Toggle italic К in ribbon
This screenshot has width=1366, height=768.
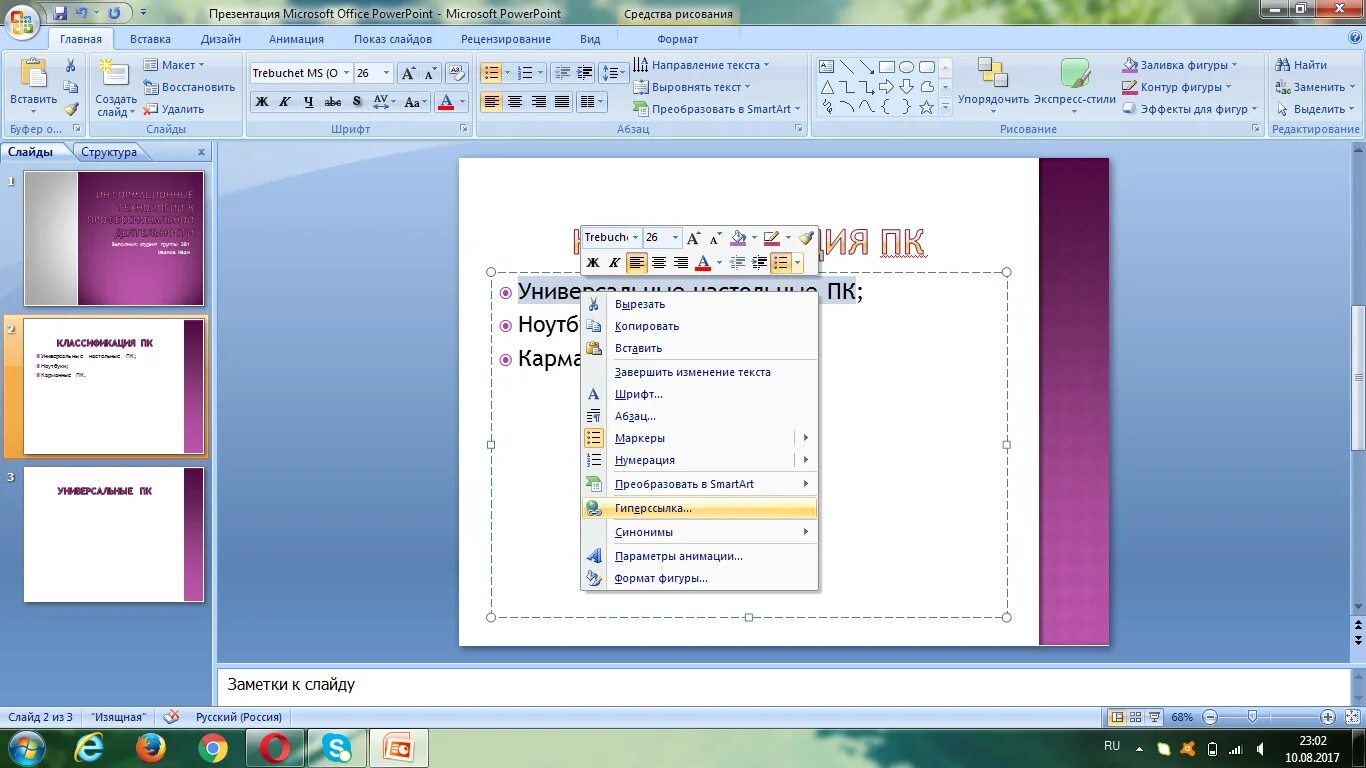click(285, 102)
